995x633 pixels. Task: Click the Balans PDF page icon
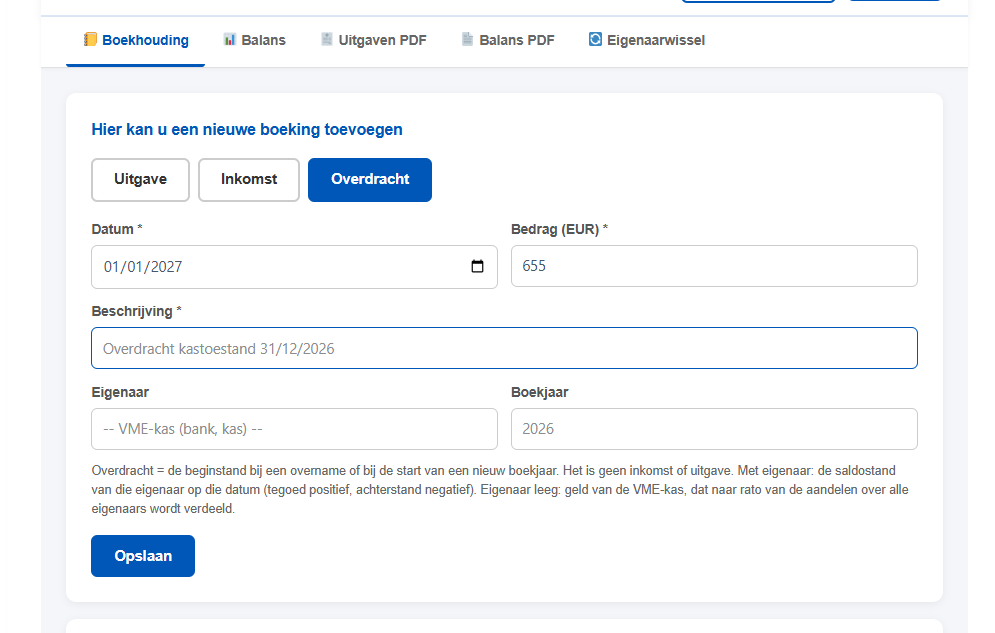[x=468, y=39]
